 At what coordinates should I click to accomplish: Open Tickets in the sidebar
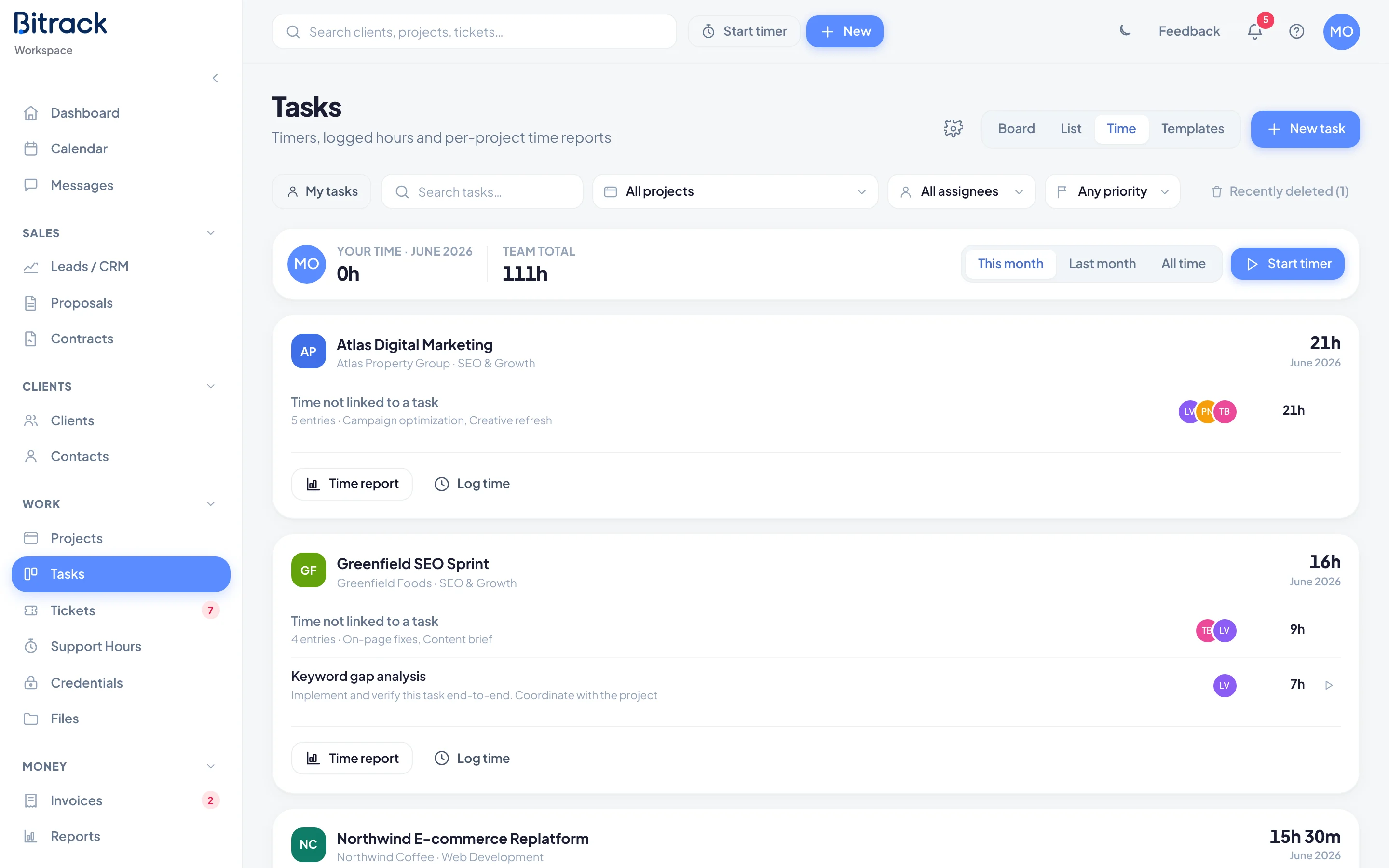121,610
